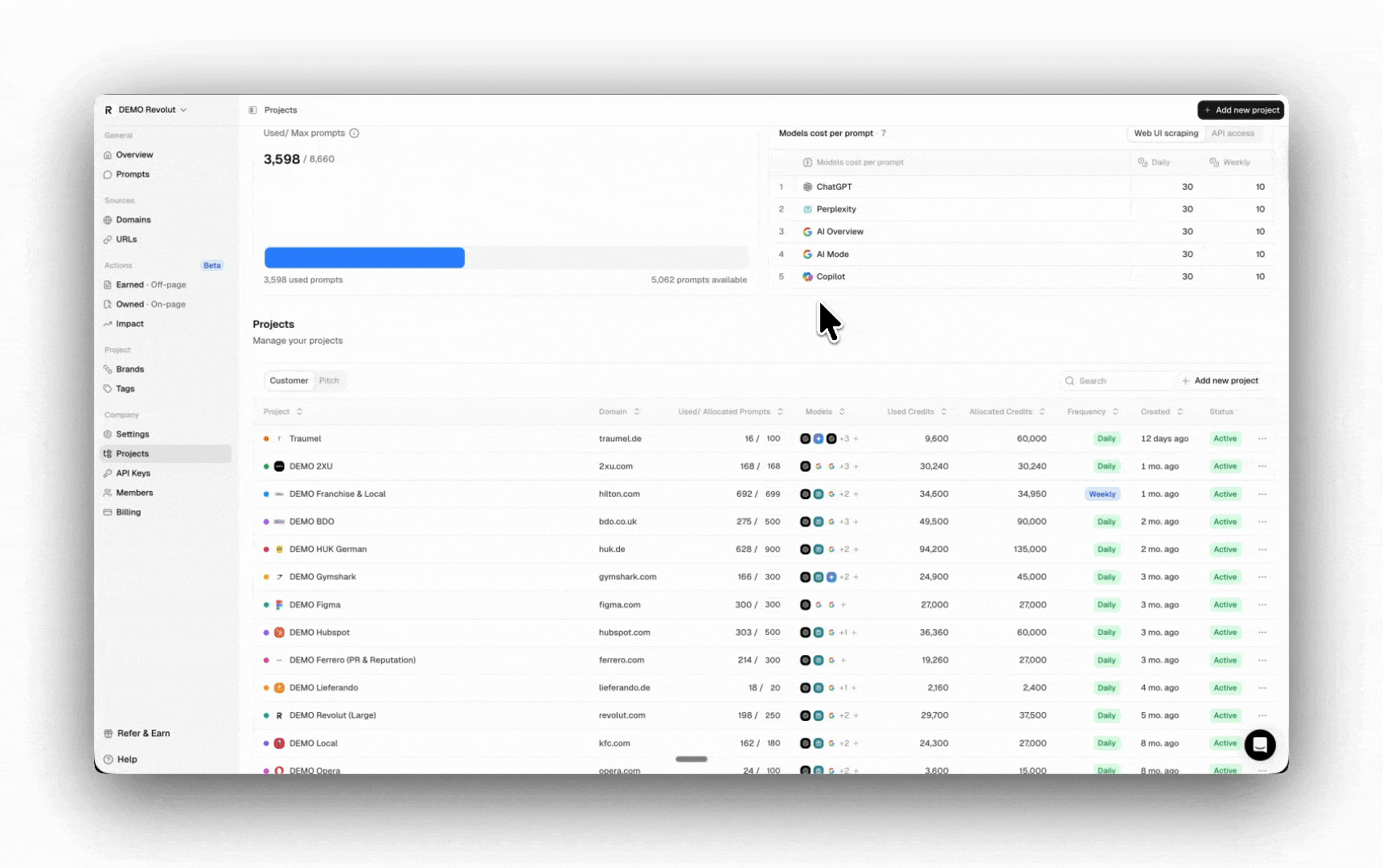Viewport: 1383px width, 868px height.
Task: Click the black Add new project button
Action: pos(1241,110)
